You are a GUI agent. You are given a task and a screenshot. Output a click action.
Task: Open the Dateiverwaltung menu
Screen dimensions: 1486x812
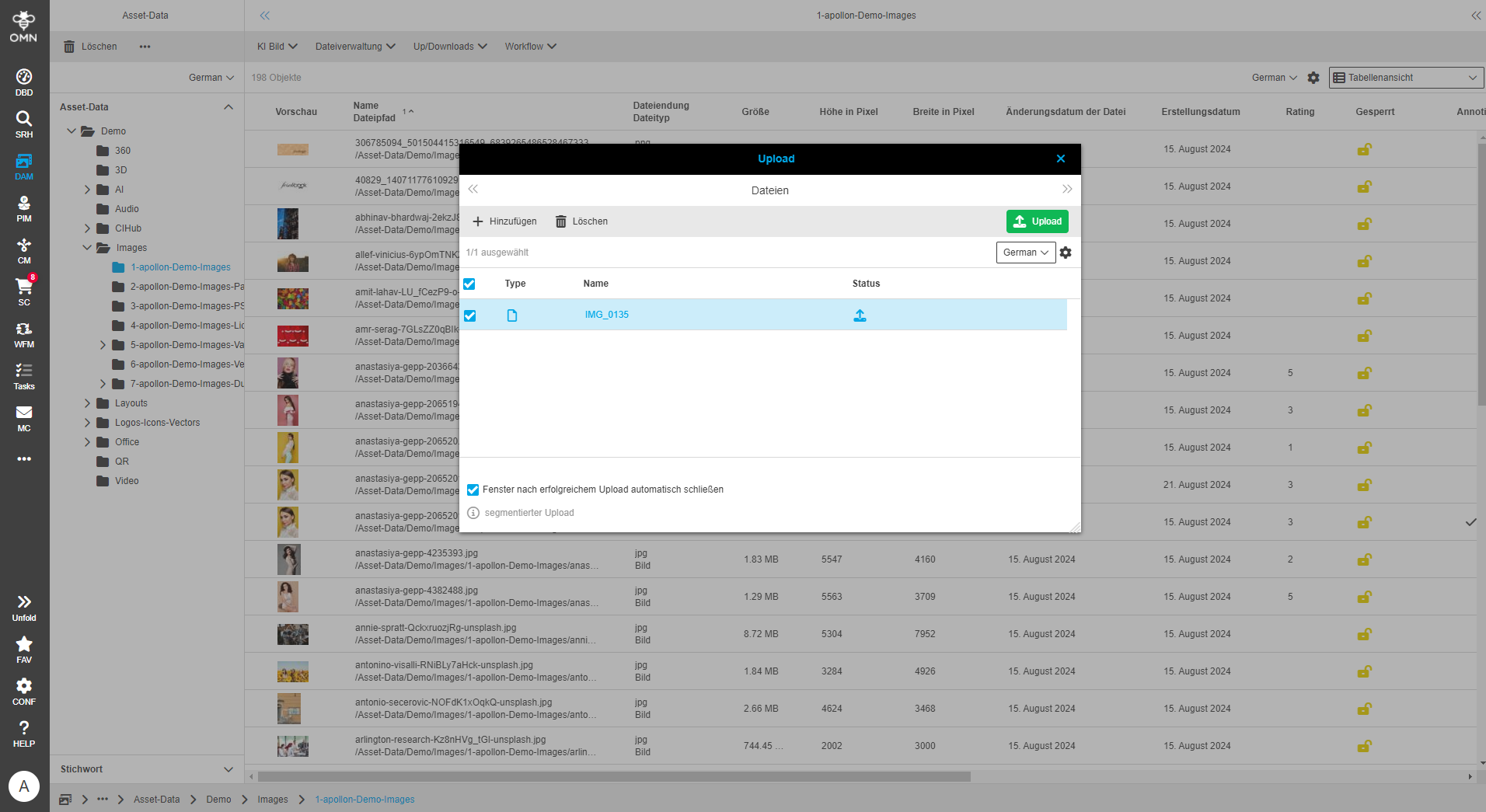[355, 47]
